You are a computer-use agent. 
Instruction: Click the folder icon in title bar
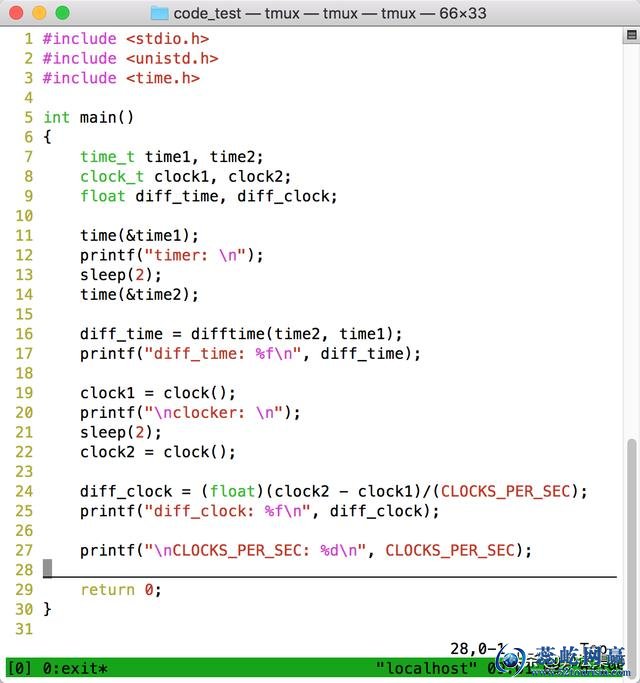tap(159, 13)
